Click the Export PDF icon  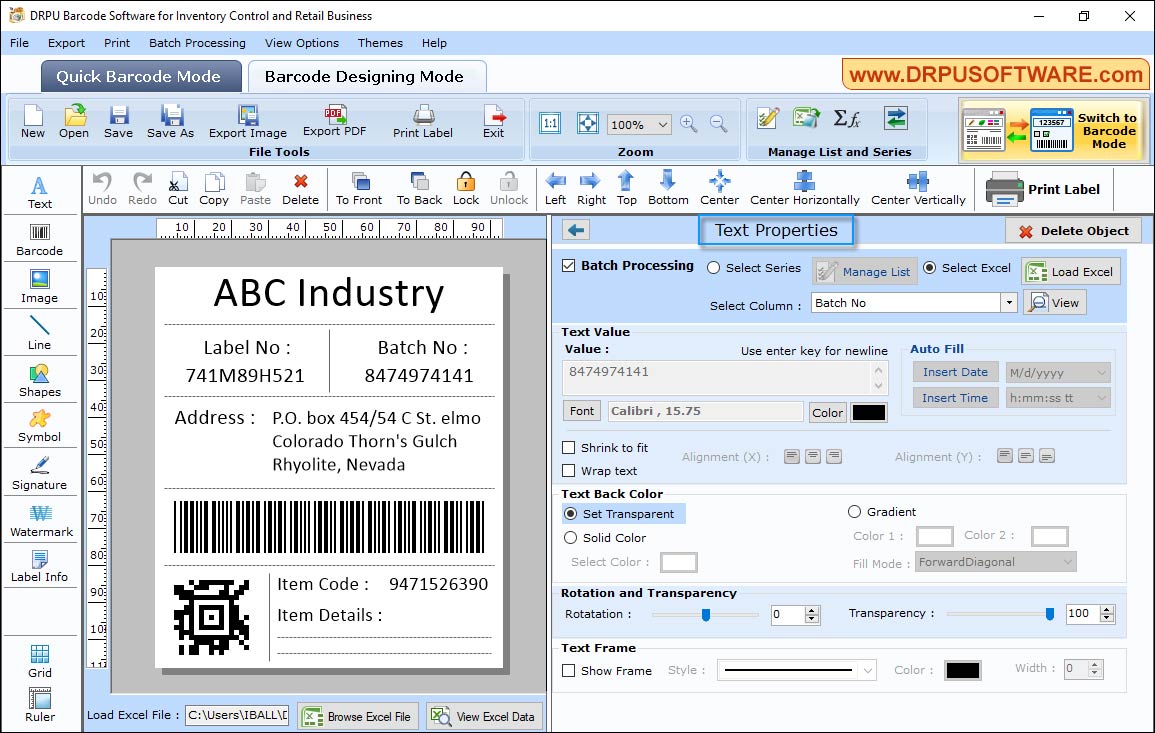(x=336, y=118)
